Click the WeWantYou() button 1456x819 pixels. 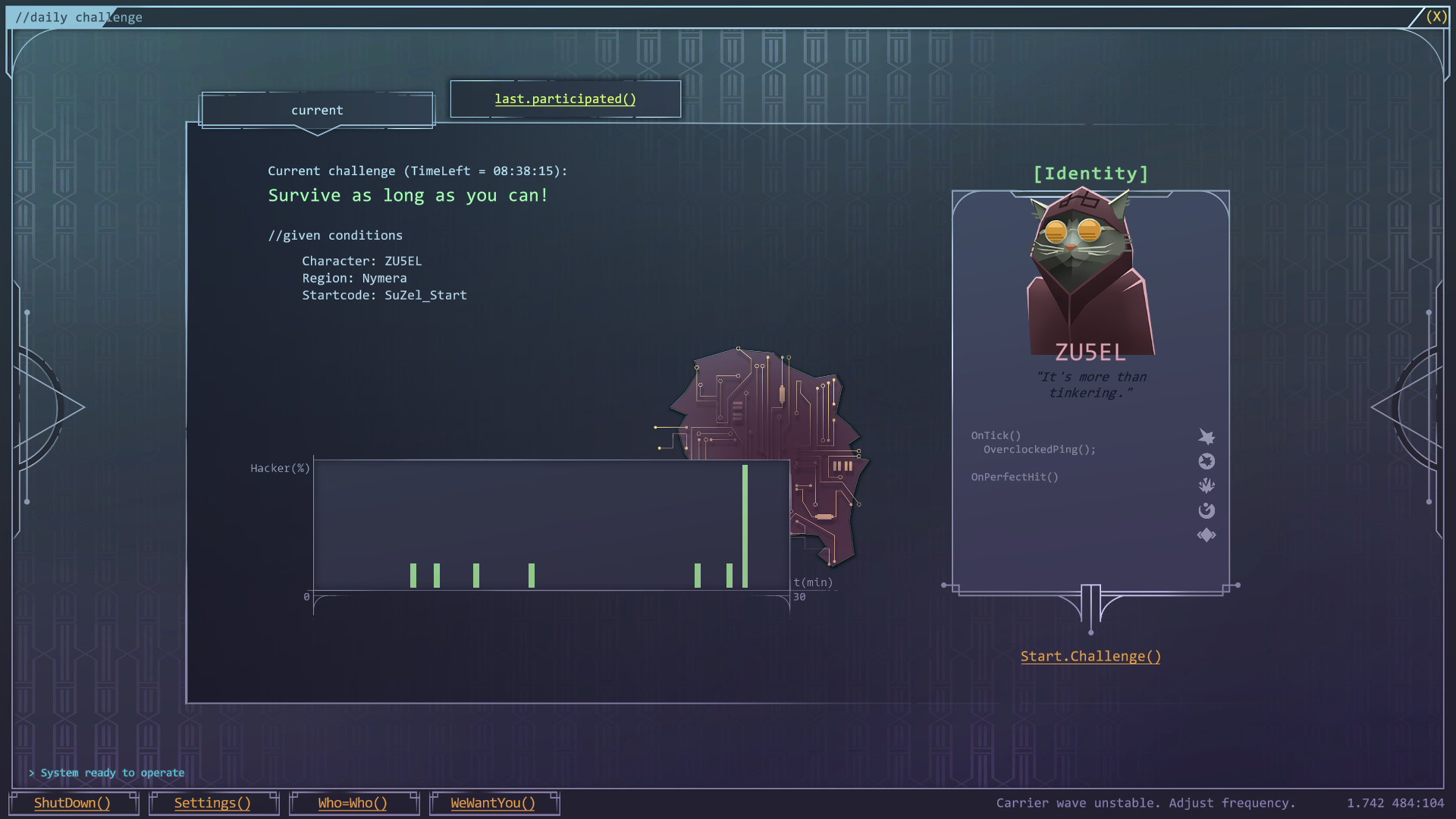click(493, 803)
